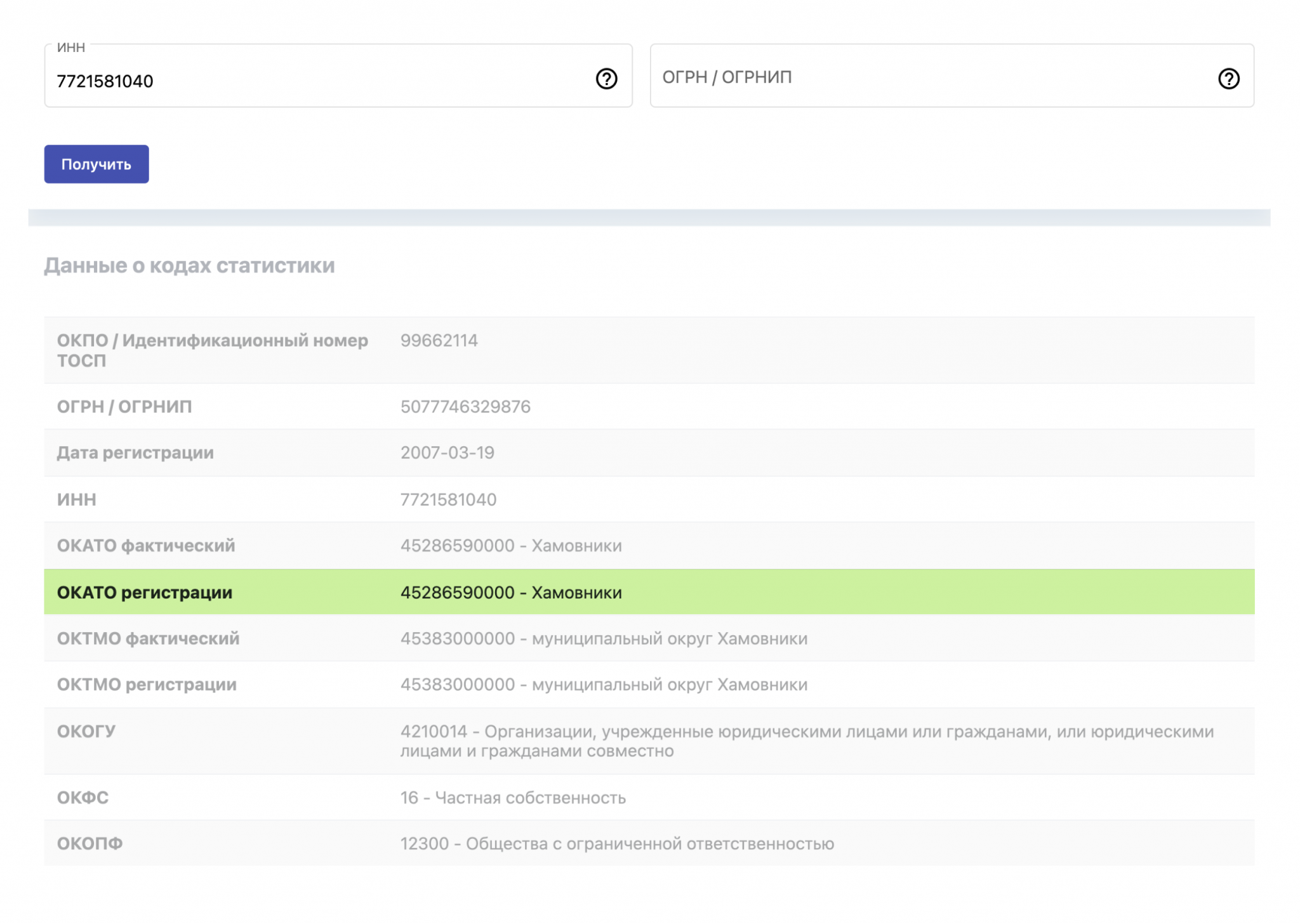Click the ОКАТО фактический value 45286590000 - Хамовники
Screen dimensions: 1300x924
511,546
